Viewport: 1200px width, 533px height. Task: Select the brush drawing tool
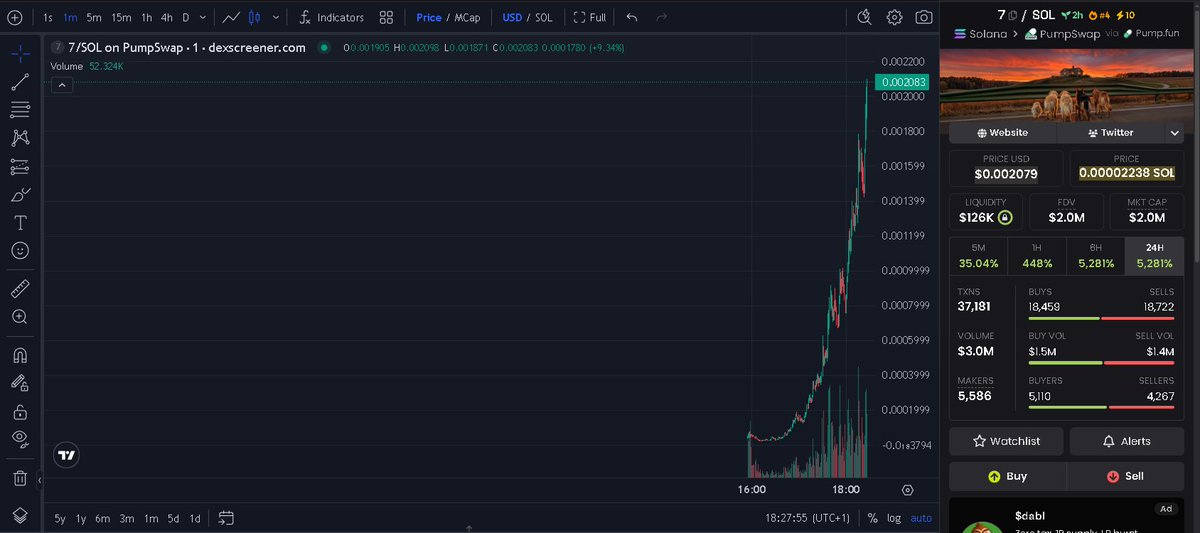point(20,194)
